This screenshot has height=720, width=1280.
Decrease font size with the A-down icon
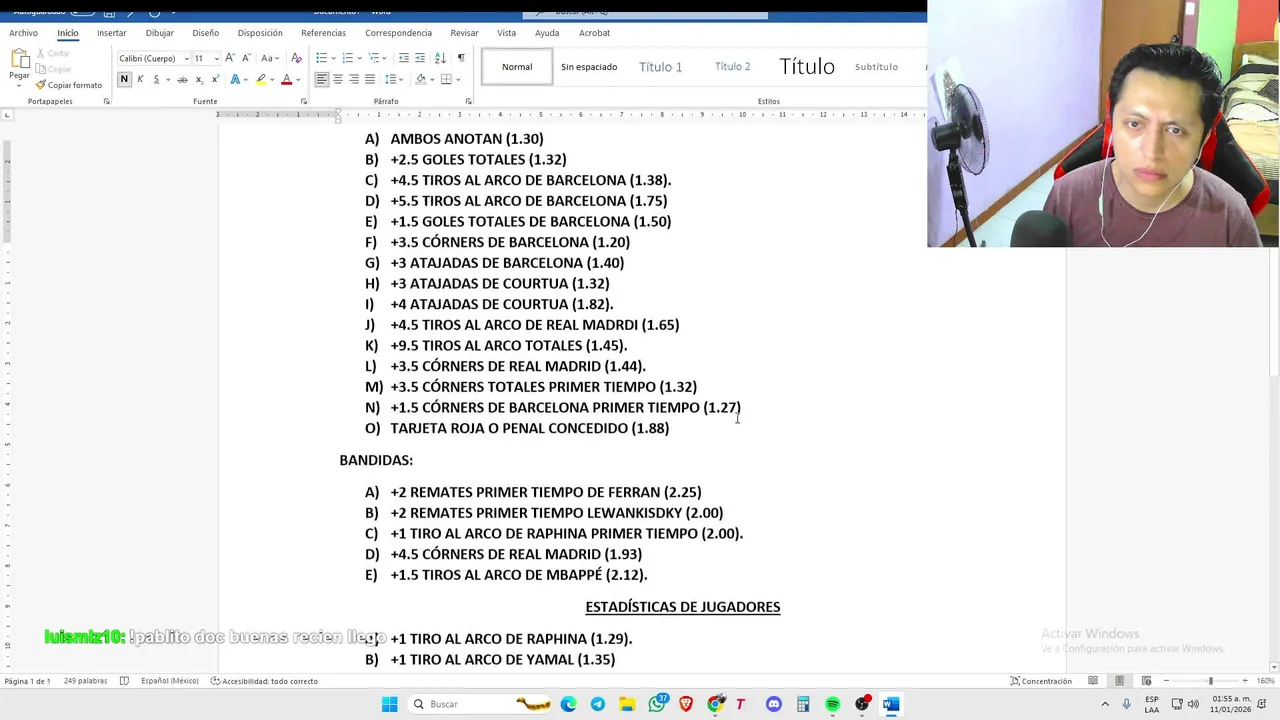[x=246, y=58]
